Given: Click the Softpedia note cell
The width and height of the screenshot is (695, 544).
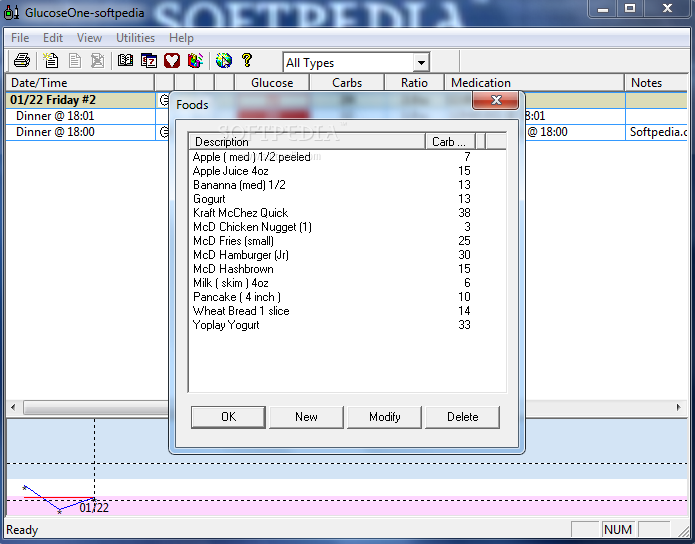Looking at the screenshot, I should [657, 132].
